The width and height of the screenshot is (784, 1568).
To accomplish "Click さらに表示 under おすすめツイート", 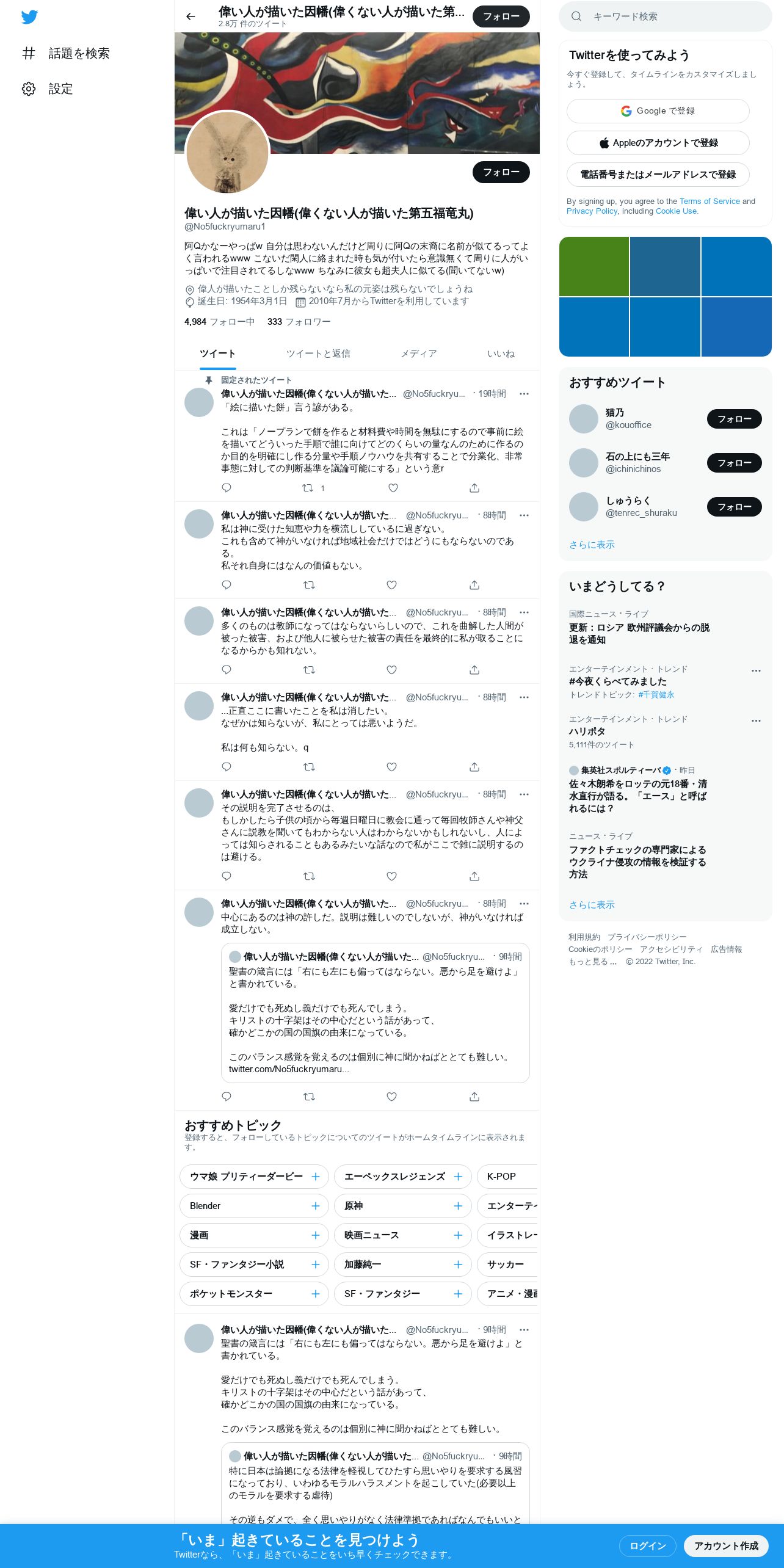I will point(592,545).
